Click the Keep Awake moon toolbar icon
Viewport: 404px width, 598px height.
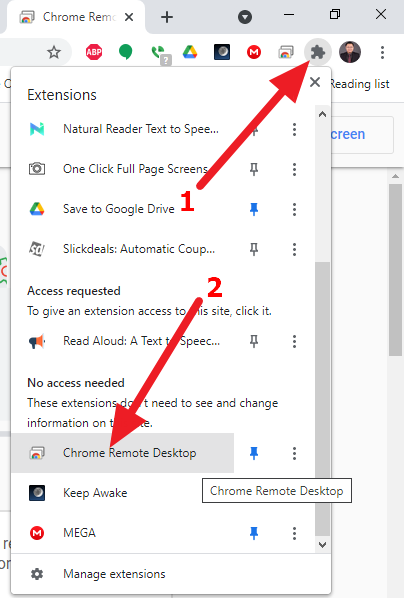point(222,52)
